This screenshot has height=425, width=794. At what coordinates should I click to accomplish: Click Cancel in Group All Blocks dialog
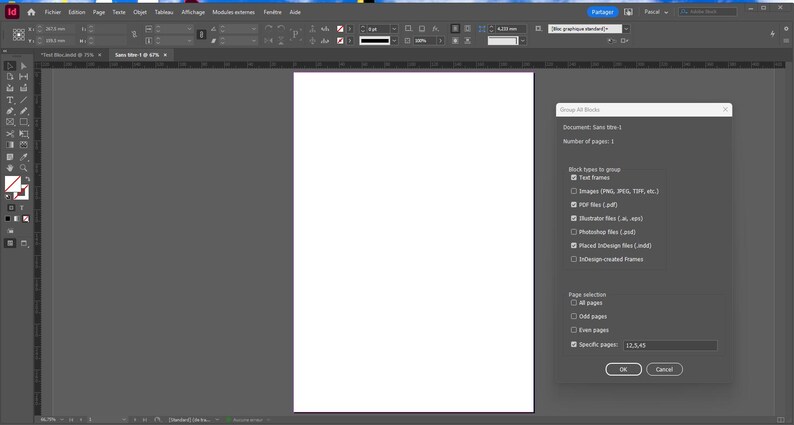(x=664, y=369)
